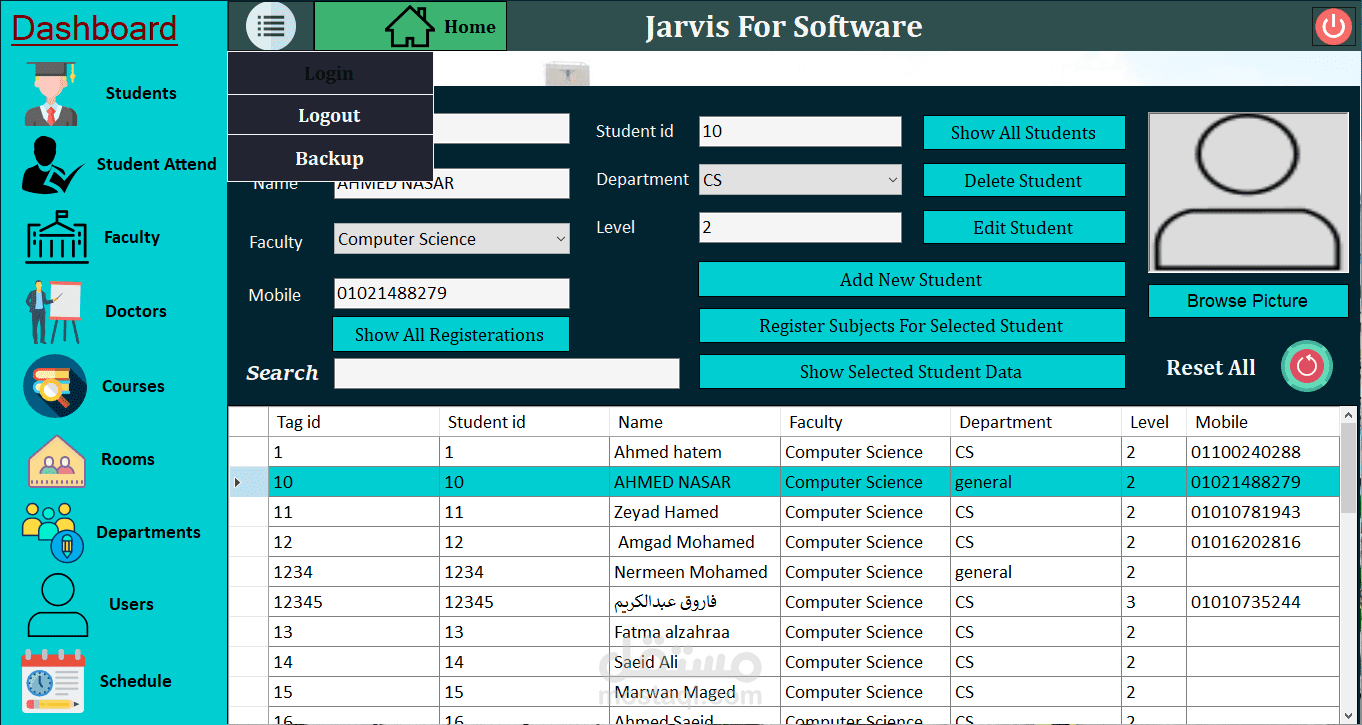Screen dimensions: 1362x725
Task: Click Register Subjects For Selected Student
Action: tap(912, 326)
